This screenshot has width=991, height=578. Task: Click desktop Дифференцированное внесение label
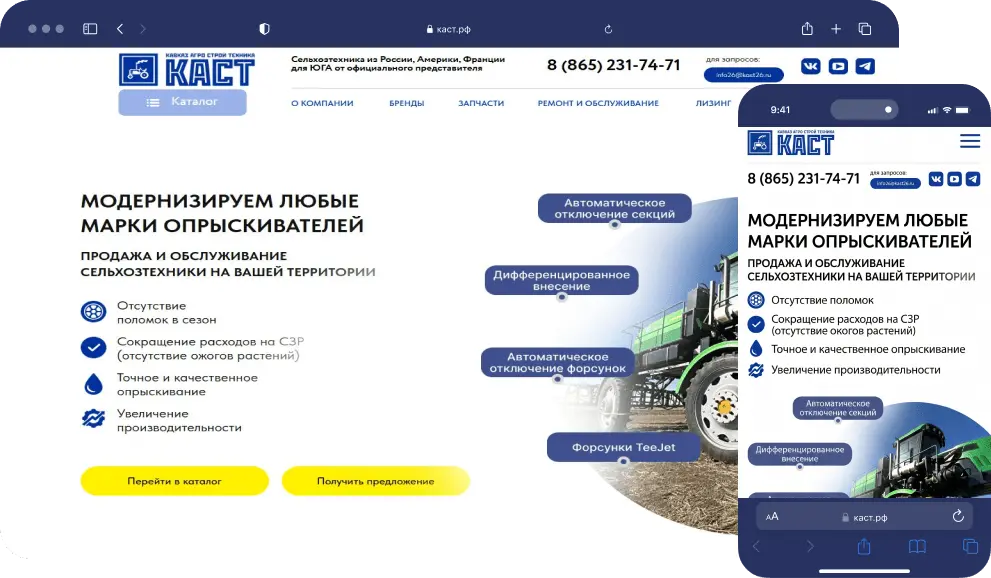[561, 280]
